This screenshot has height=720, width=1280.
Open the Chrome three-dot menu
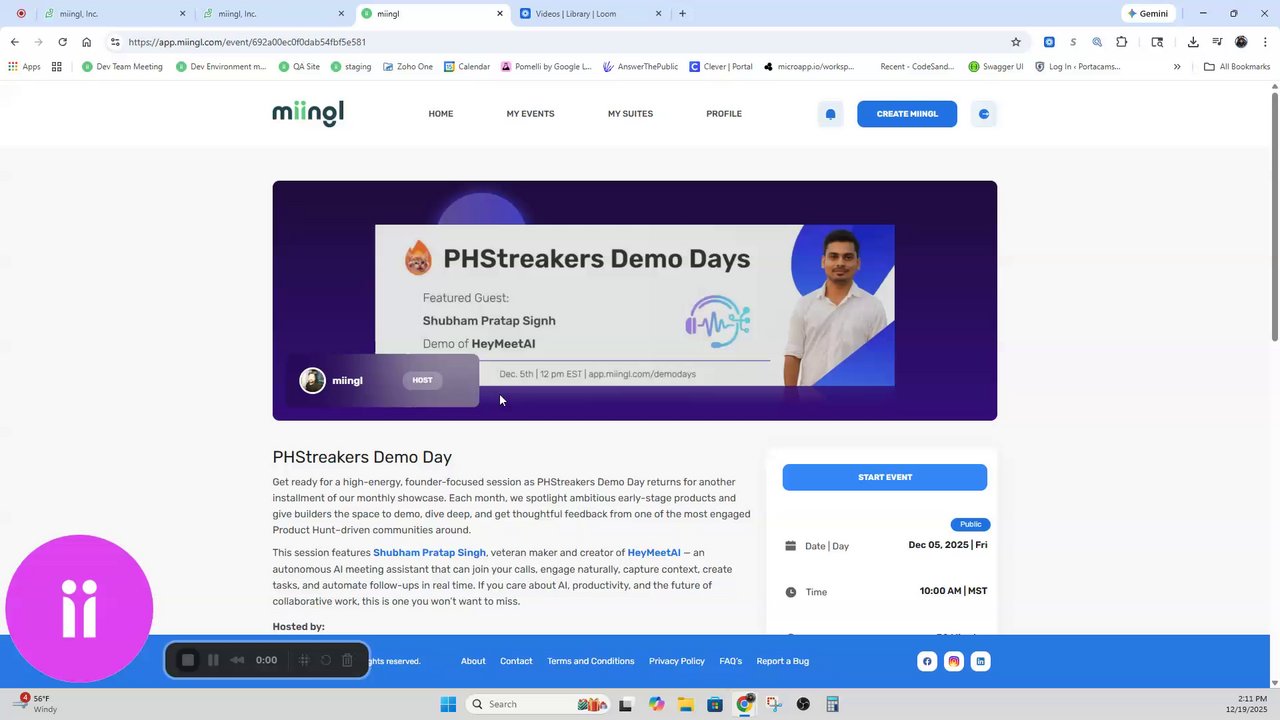click(x=1264, y=42)
